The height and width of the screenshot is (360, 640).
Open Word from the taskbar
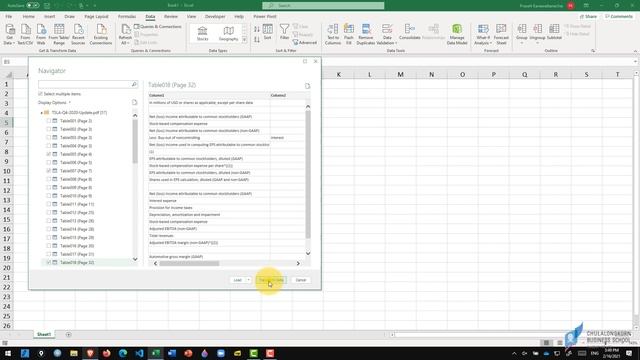(x=172, y=353)
